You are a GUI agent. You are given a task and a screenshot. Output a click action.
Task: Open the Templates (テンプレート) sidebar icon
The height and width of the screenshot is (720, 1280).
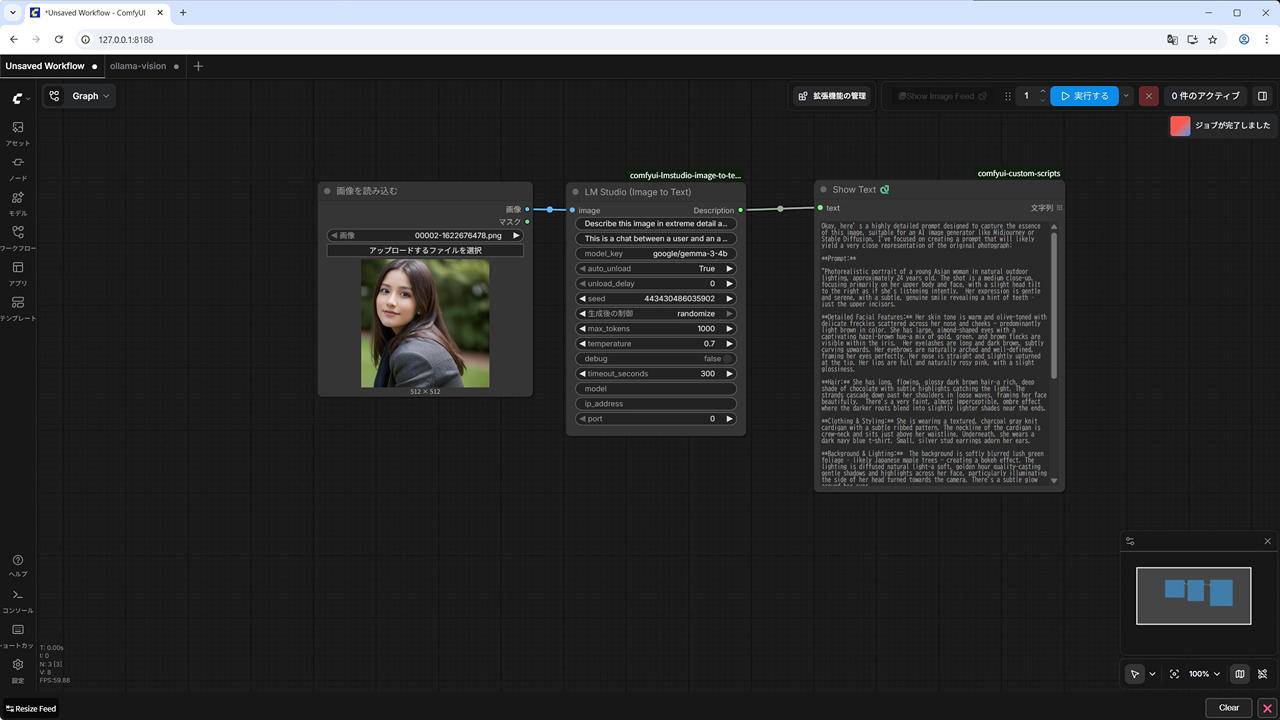[x=18, y=303]
